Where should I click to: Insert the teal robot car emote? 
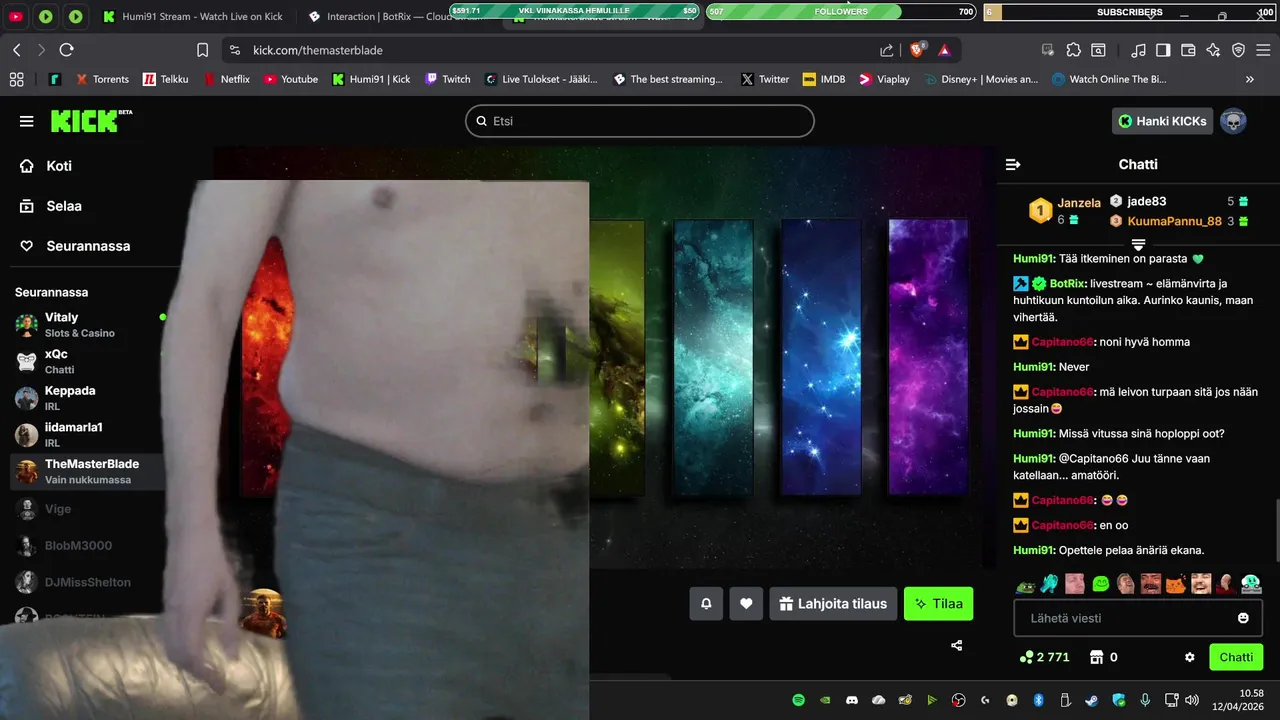[x=1251, y=584]
